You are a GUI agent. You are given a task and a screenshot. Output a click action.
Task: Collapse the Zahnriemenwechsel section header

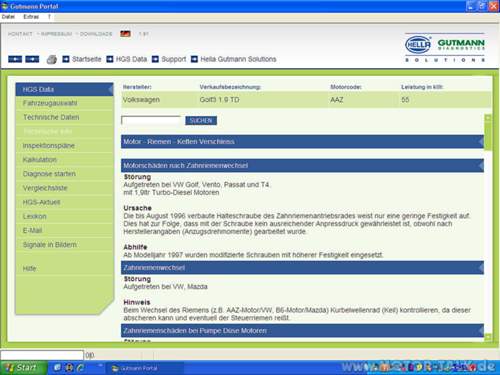[x=302, y=268]
